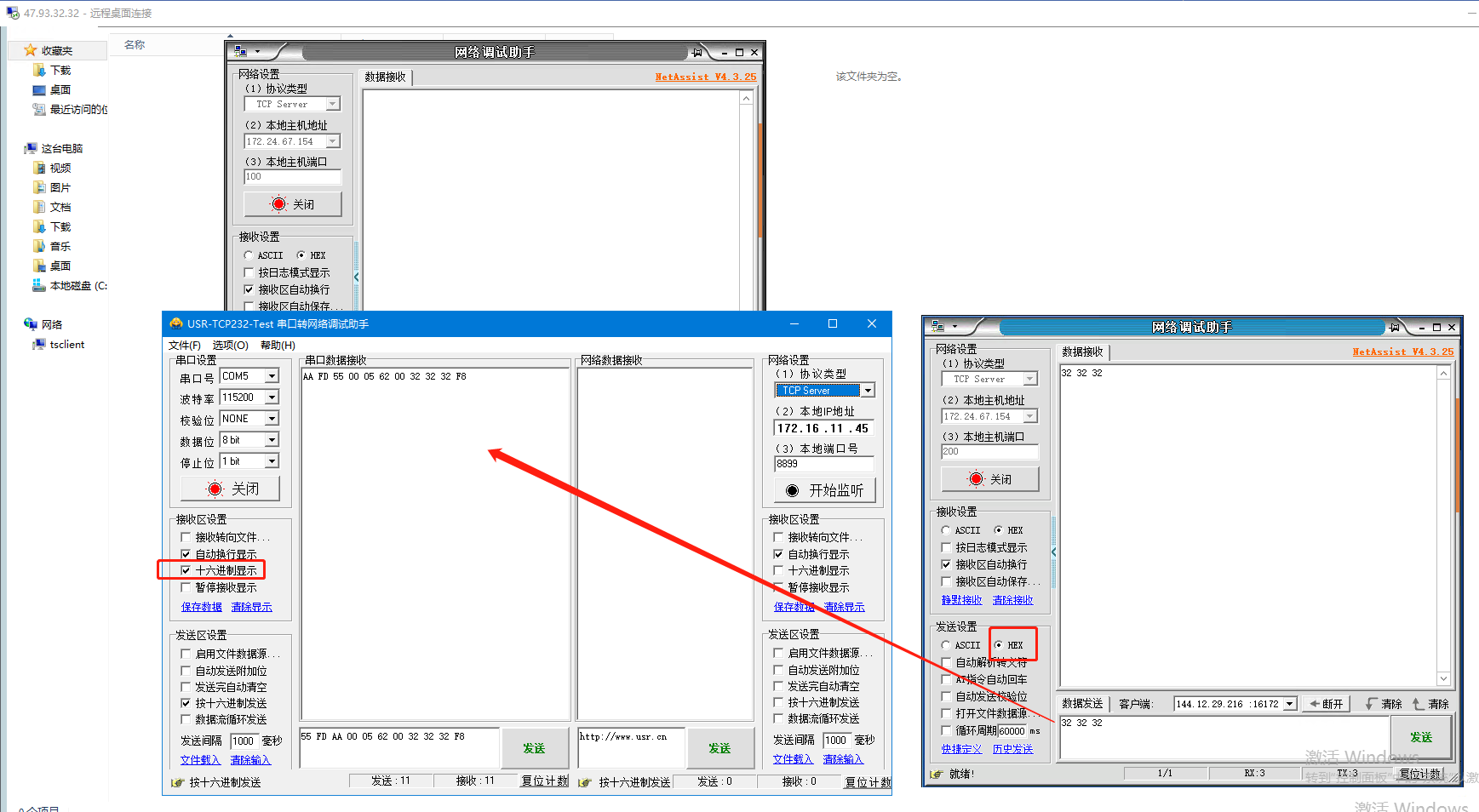
Task: Click the 收藏夹 star icon in Explorer sidebar
Action: coord(30,50)
